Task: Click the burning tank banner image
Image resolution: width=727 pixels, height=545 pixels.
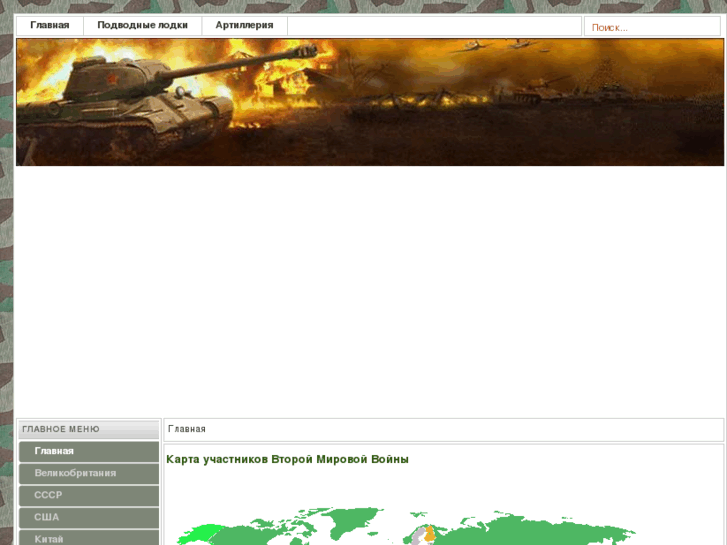Action: (370, 102)
